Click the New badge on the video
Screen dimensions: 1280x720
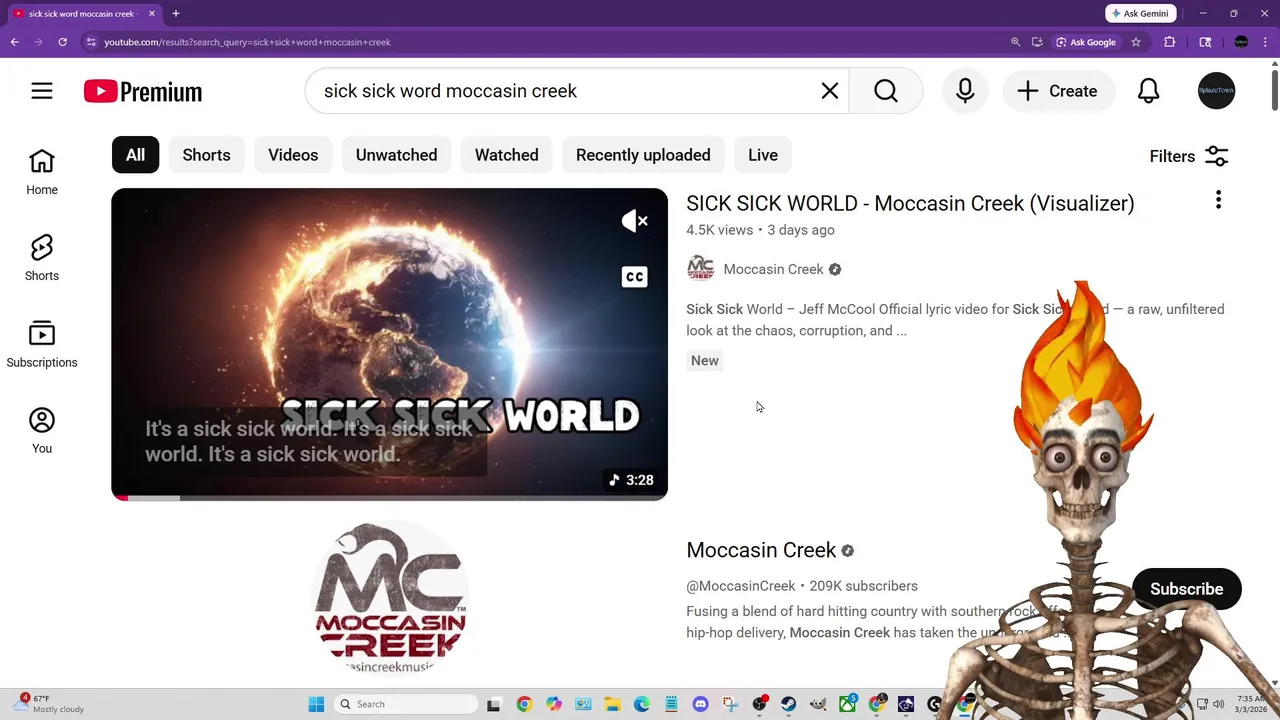pos(705,361)
